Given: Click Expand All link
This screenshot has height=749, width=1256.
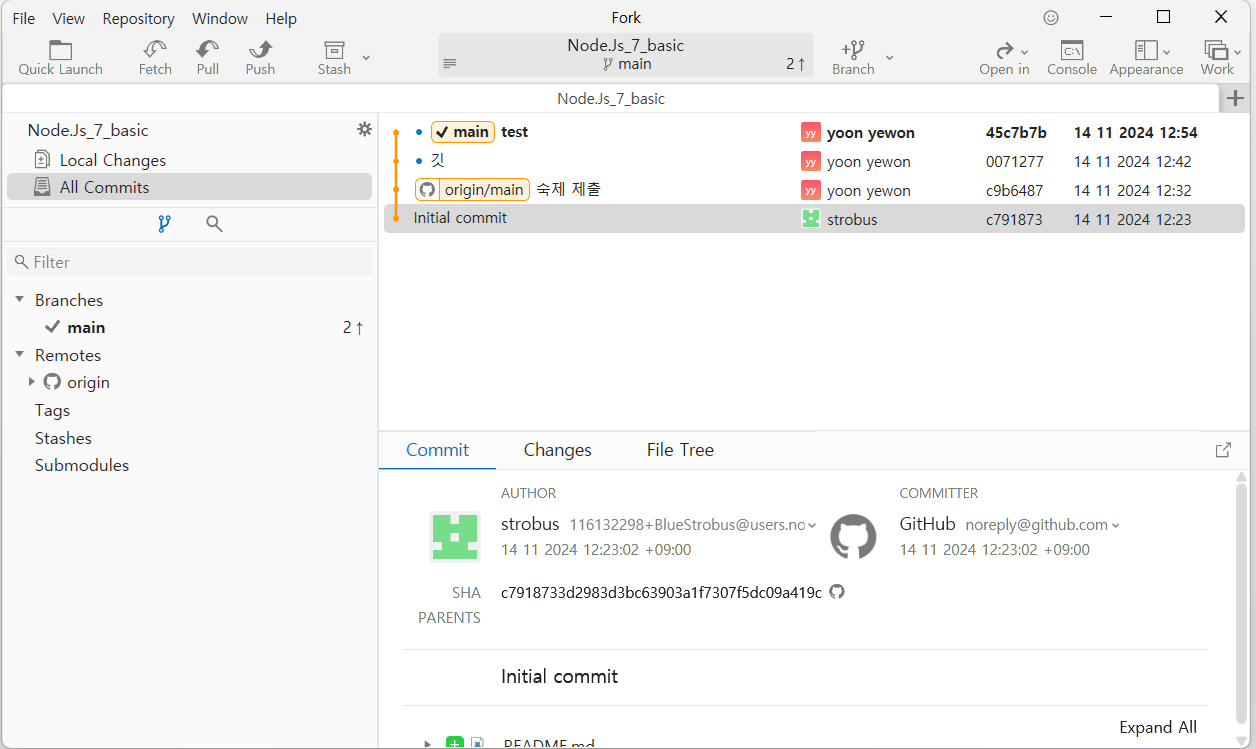Looking at the screenshot, I should click(1158, 727).
